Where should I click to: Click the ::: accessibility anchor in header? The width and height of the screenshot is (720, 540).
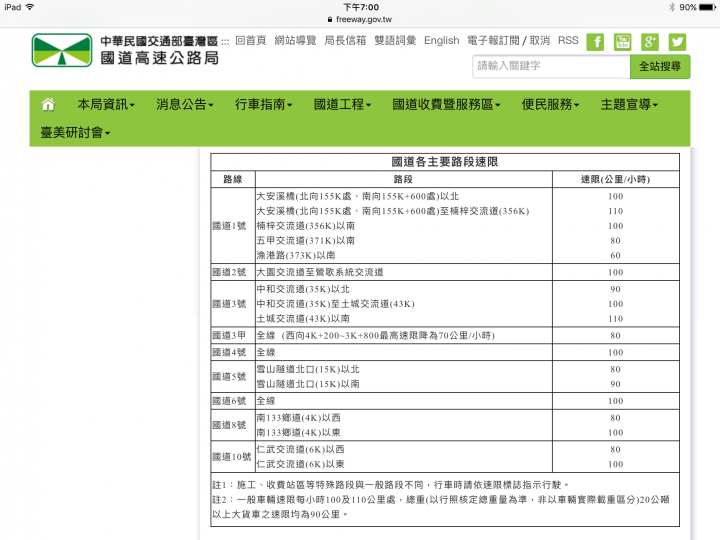coord(225,42)
